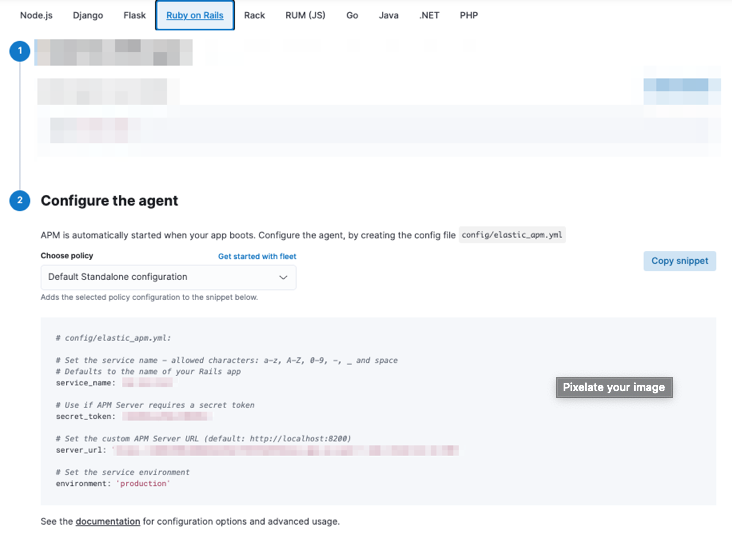This screenshot has height=534, width=732.
Task: Switch to the Node.js tab
Action: click(36, 15)
